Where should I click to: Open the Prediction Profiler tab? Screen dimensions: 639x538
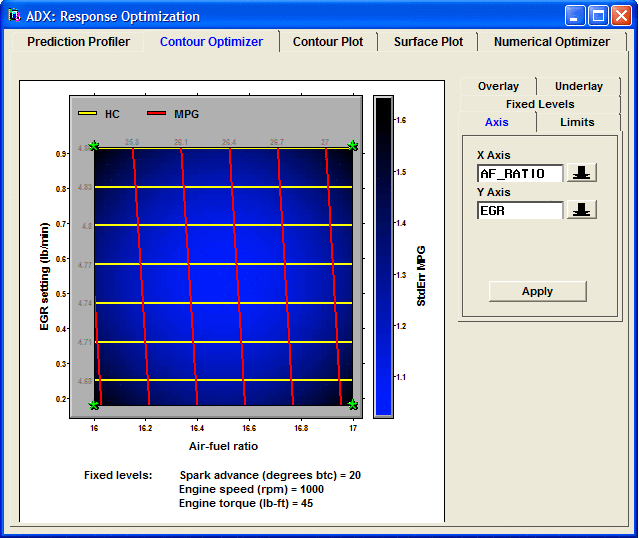[x=78, y=42]
